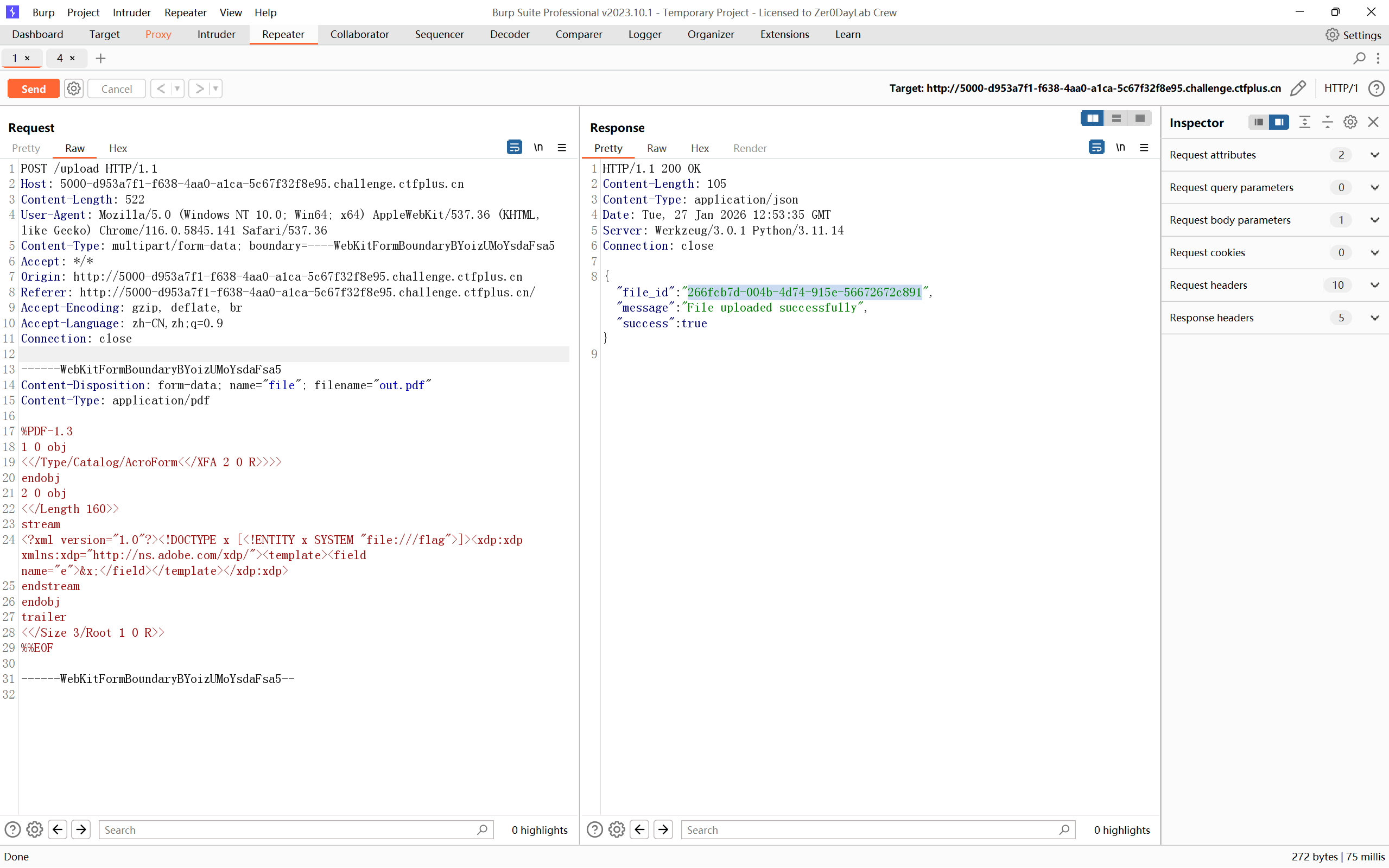Click the Repeater tab search magnifier
The width and height of the screenshot is (1389, 868).
(1359, 58)
